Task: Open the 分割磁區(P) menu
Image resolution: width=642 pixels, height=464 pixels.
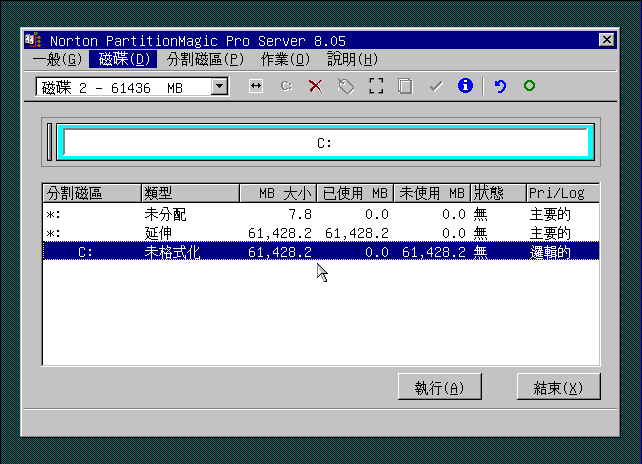Action: pos(205,59)
